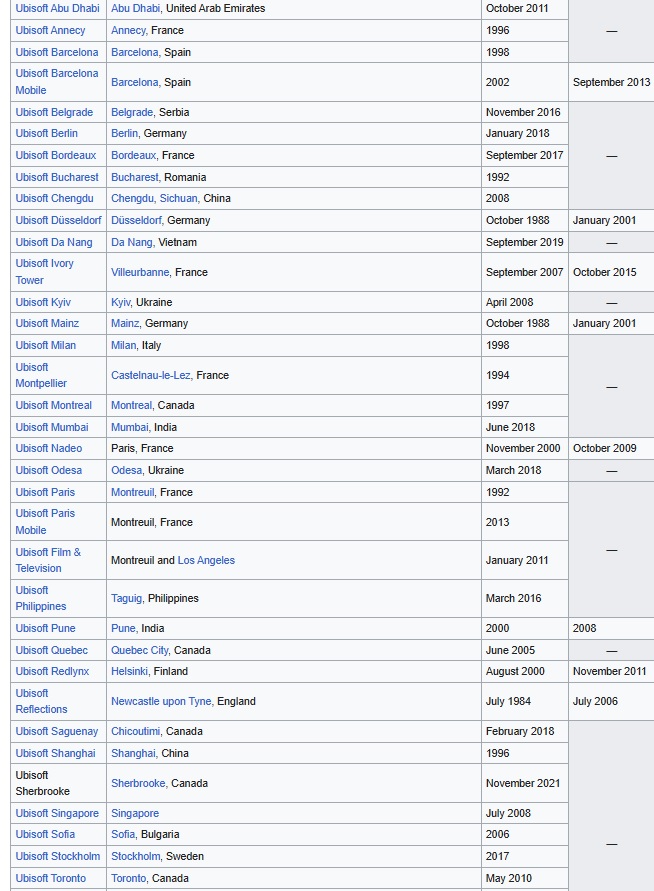Viewport: 654px width, 891px height.
Task: Open the Ubisoft Annecy studio link
Action: [50, 30]
